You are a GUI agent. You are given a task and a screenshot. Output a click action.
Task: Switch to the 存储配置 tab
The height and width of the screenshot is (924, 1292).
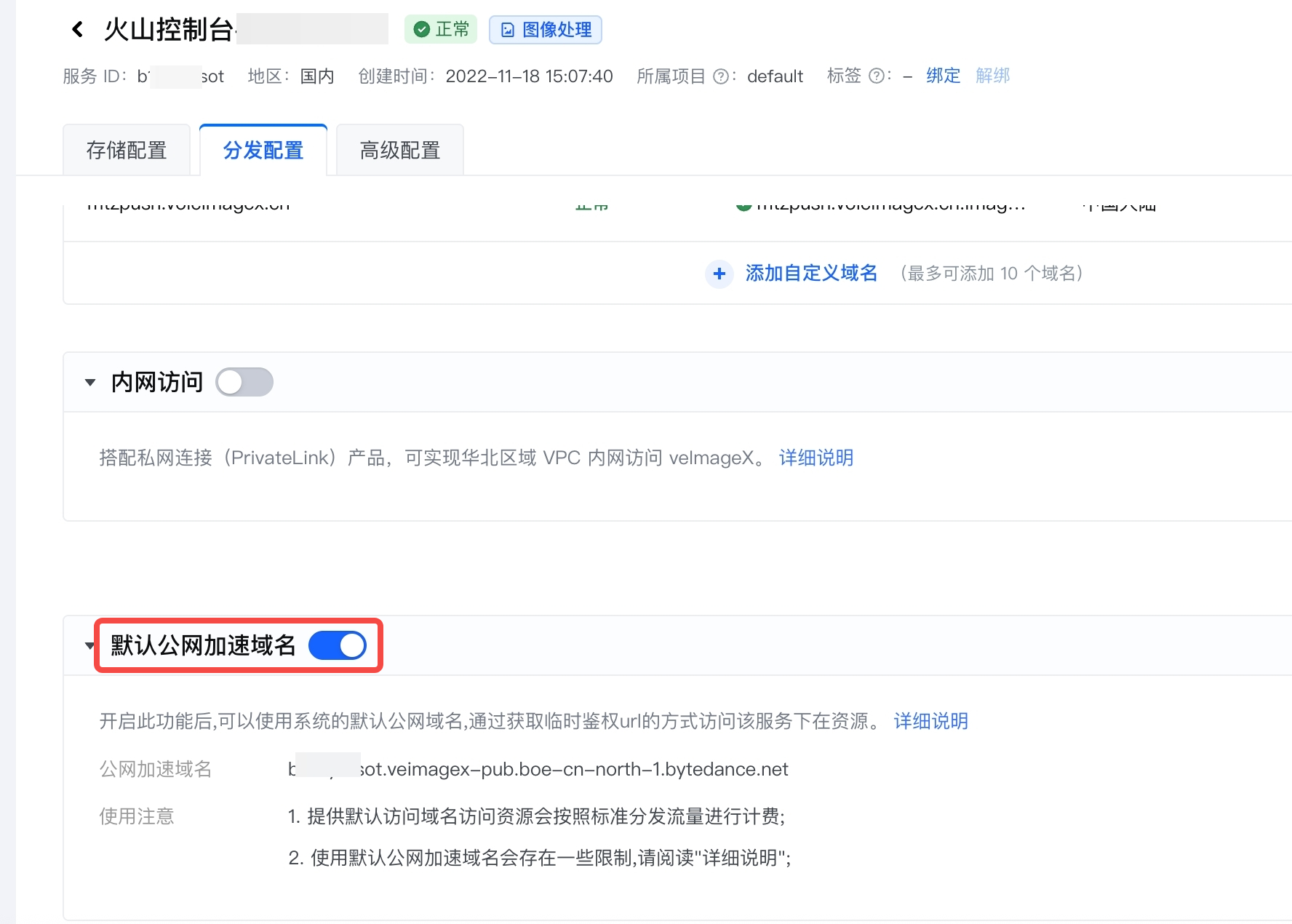pyautogui.click(x=127, y=151)
